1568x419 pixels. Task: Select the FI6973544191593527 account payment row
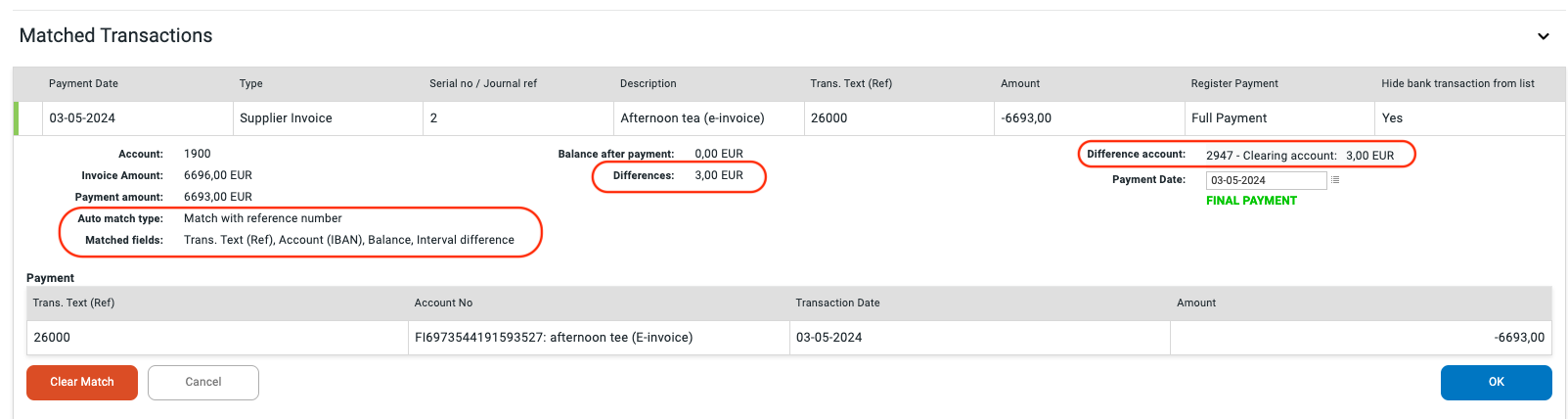pos(553,338)
